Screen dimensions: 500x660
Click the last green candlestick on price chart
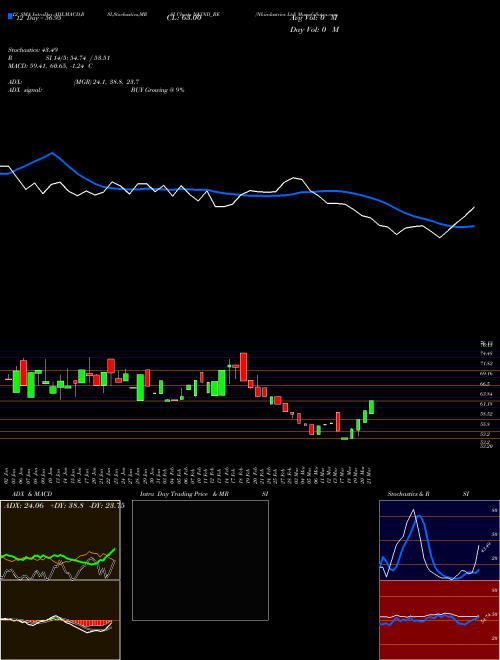372,407
